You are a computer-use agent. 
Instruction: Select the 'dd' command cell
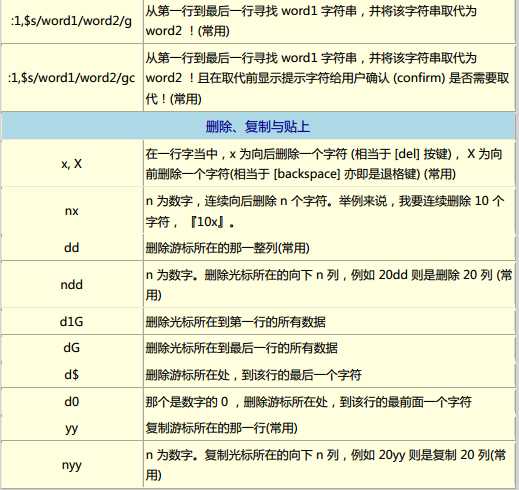coord(71,248)
